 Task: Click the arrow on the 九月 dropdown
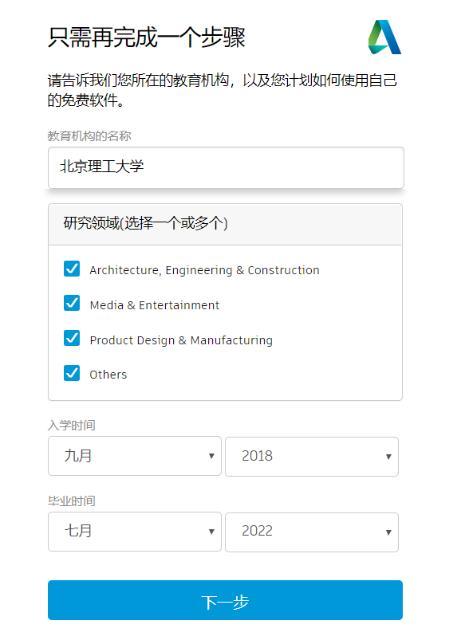tap(211, 456)
